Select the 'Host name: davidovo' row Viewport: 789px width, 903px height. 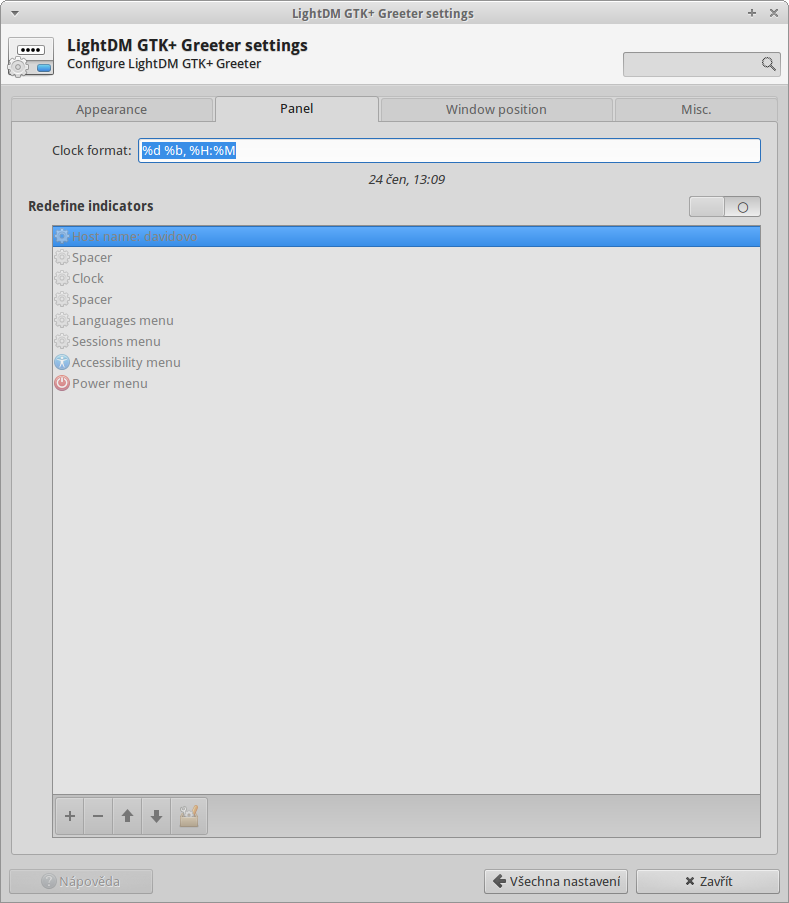click(406, 237)
